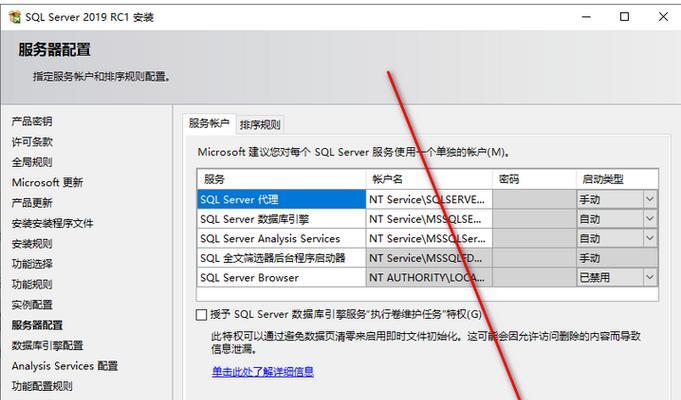Open 单击此处了解详细信息 link
The image size is (681, 400).
tap(263, 372)
